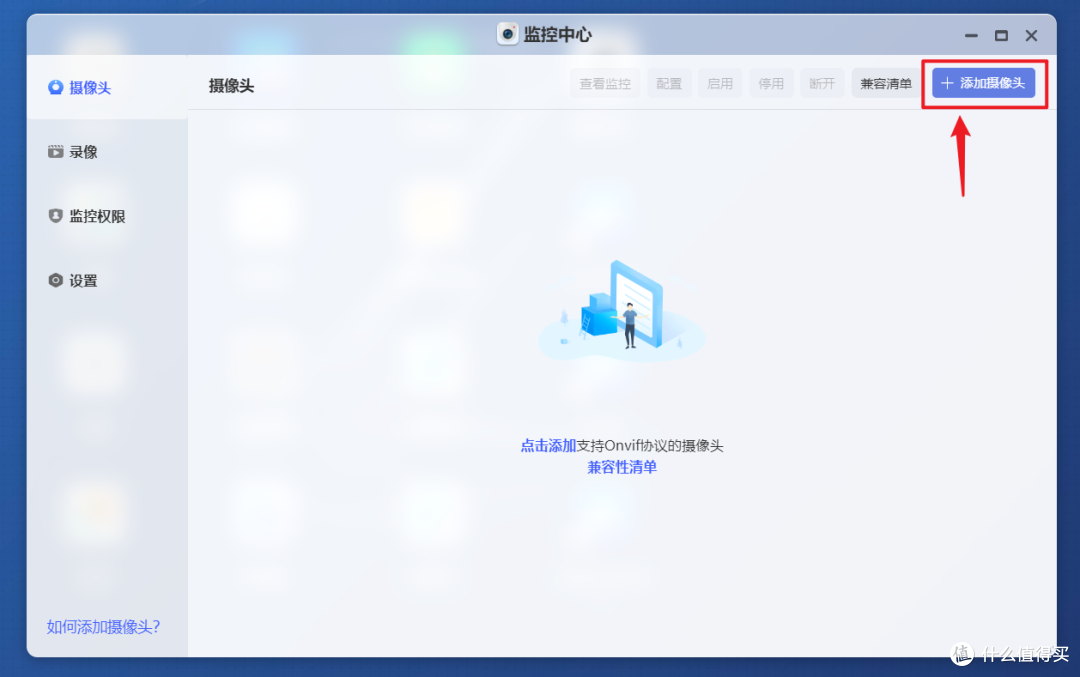The image size is (1080, 677).
Task: Minimize the 监控中心 window
Action: pos(971,35)
